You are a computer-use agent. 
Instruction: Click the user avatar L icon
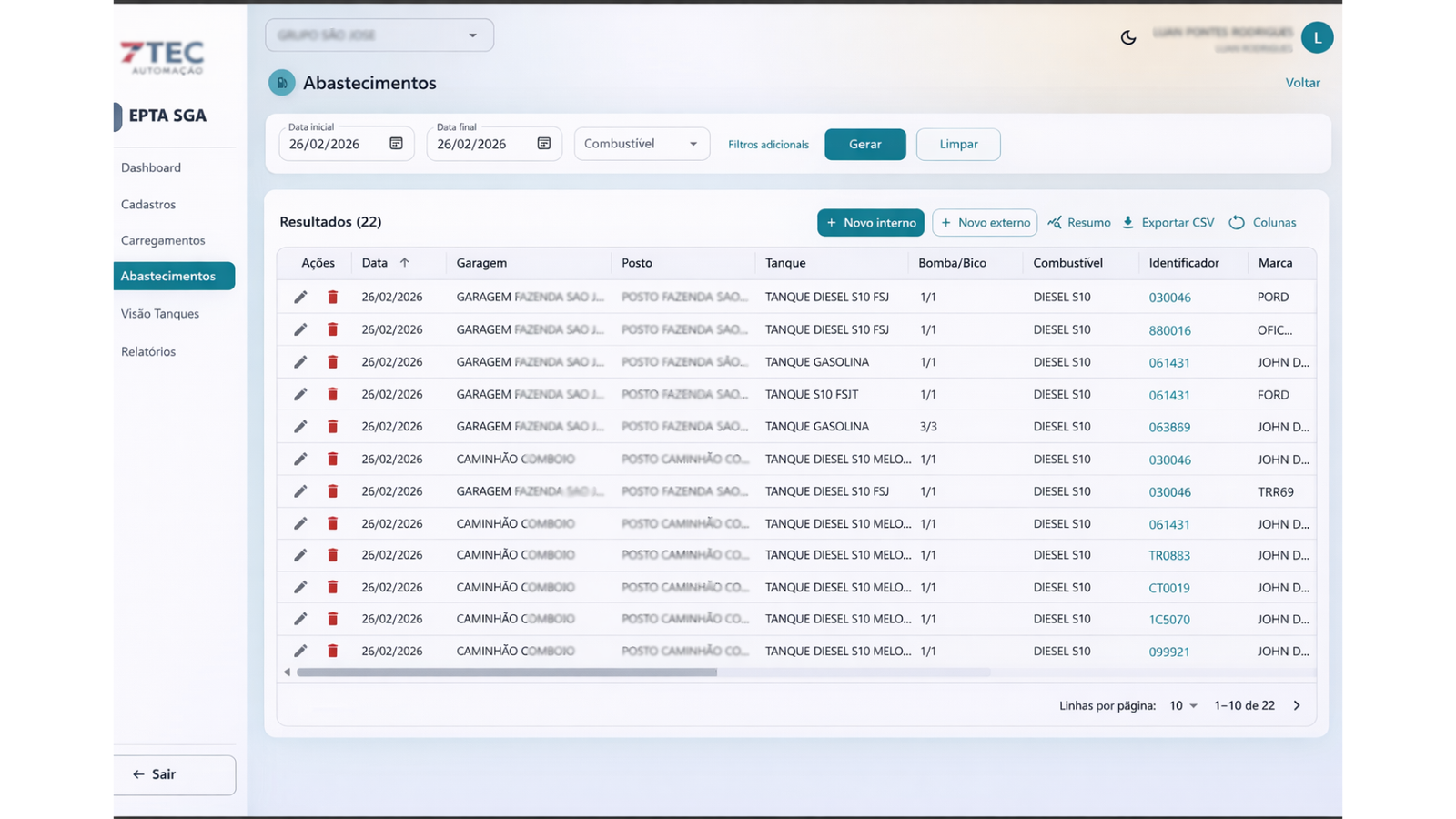click(x=1317, y=37)
